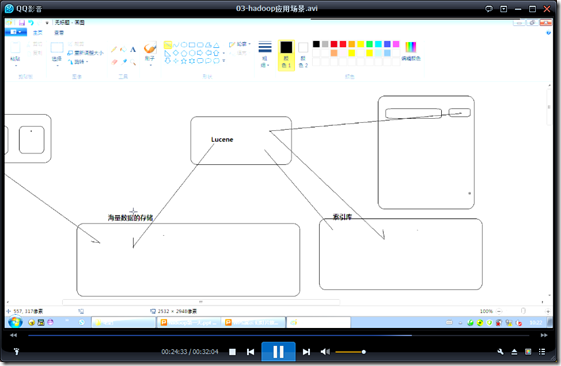Select the five-point Star shape
The height and width of the screenshot is (366, 561).
184,61
